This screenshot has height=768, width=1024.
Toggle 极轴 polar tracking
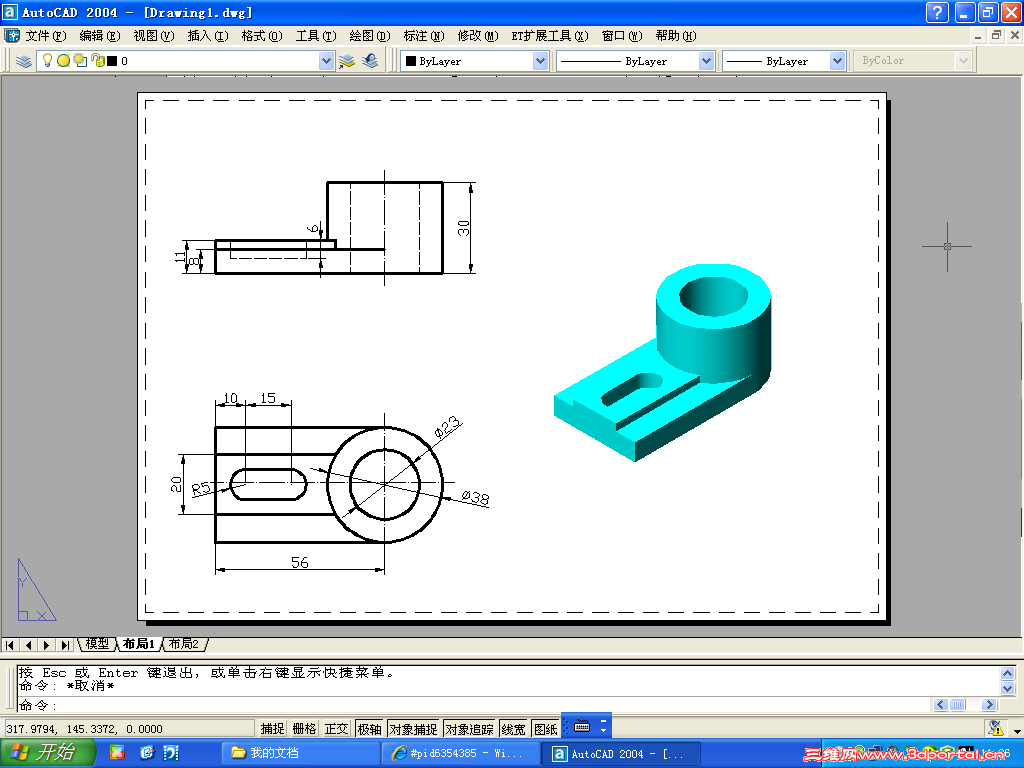pos(369,729)
